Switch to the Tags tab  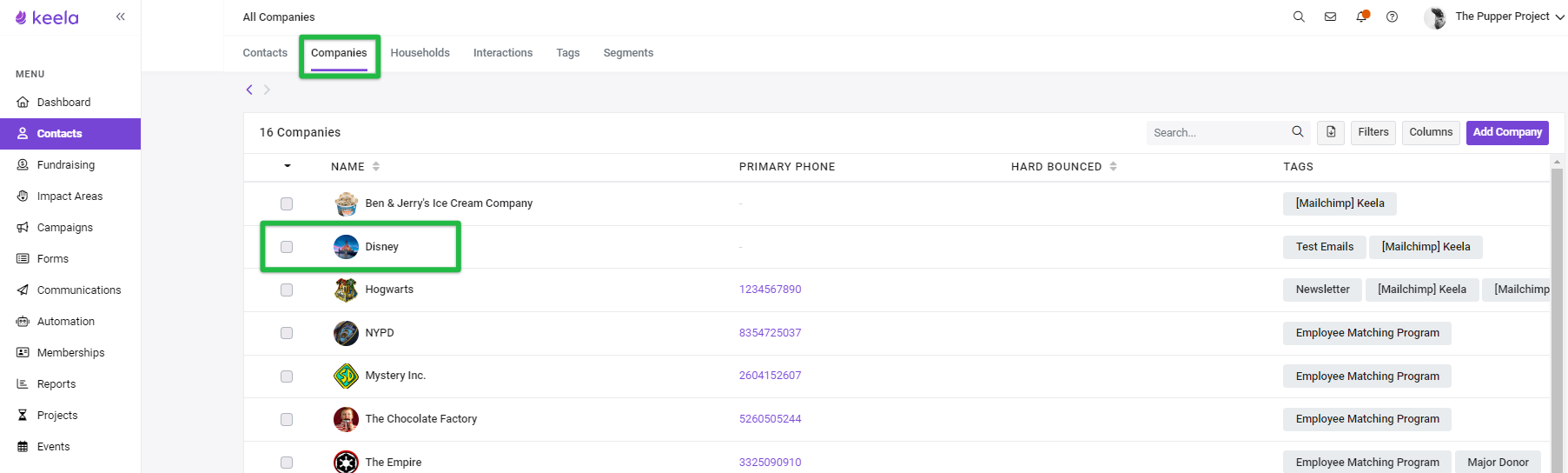(568, 53)
